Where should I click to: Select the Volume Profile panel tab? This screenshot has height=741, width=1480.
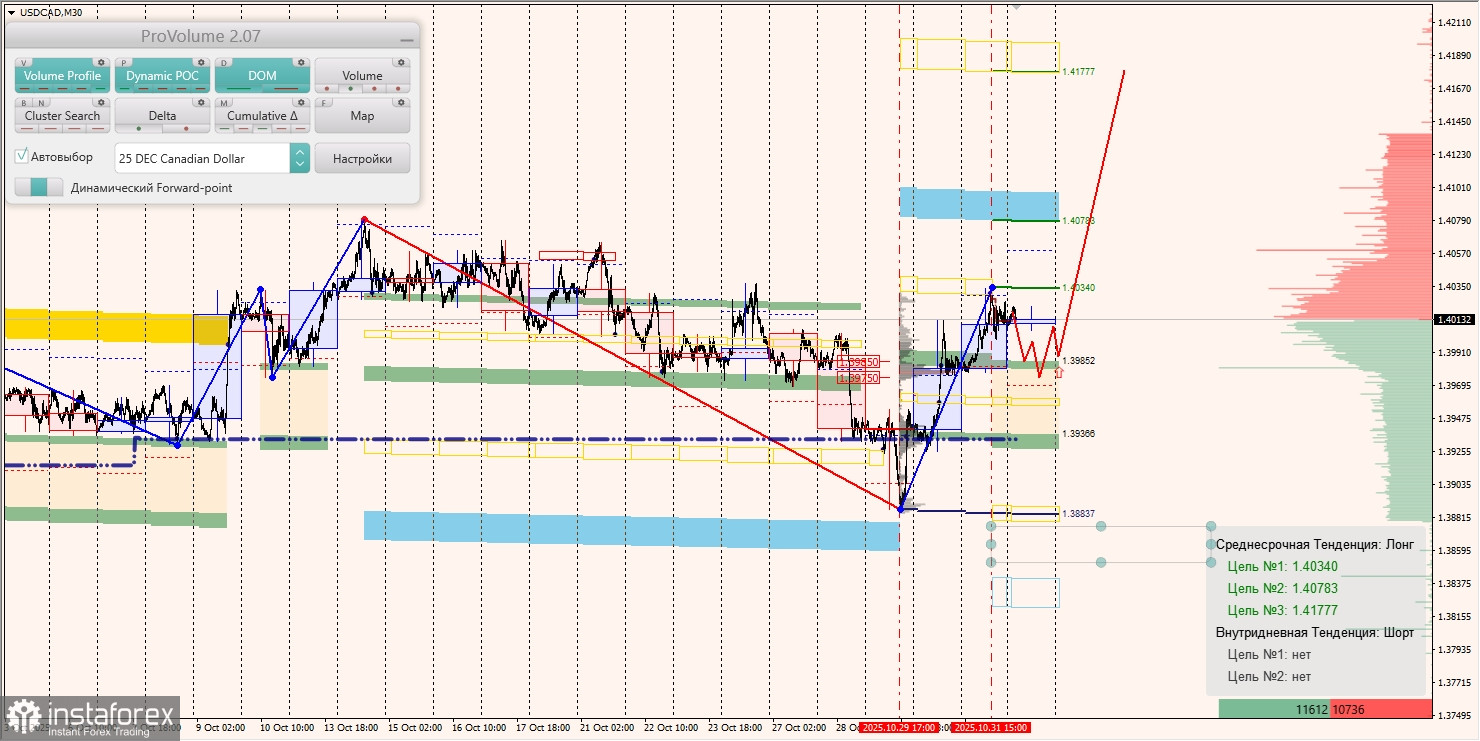(x=61, y=75)
